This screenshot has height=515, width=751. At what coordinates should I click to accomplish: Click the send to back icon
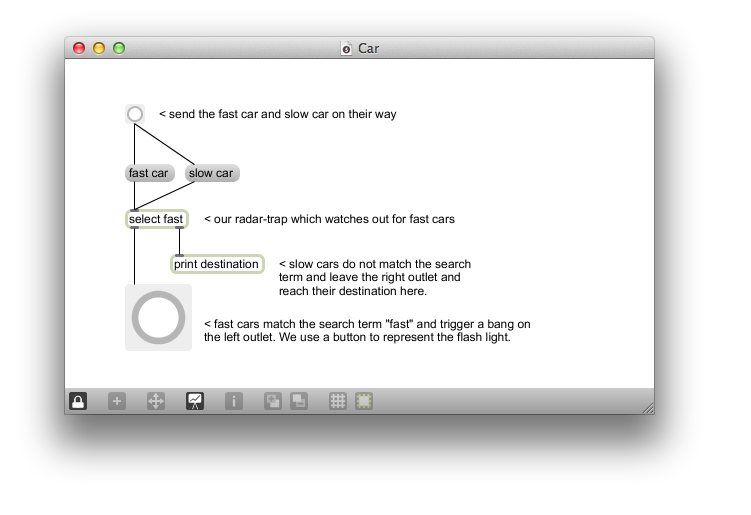coord(299,401)
